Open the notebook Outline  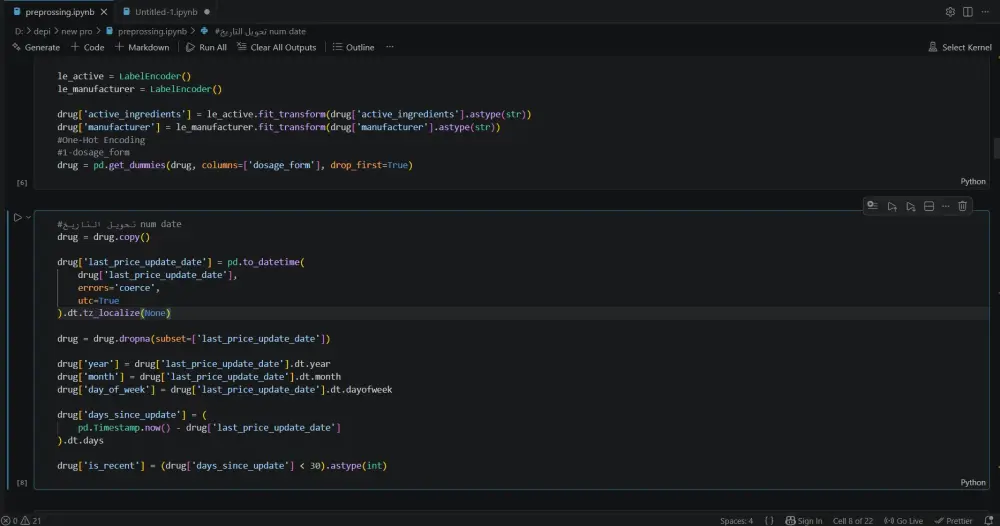click(x=353, y=47)
